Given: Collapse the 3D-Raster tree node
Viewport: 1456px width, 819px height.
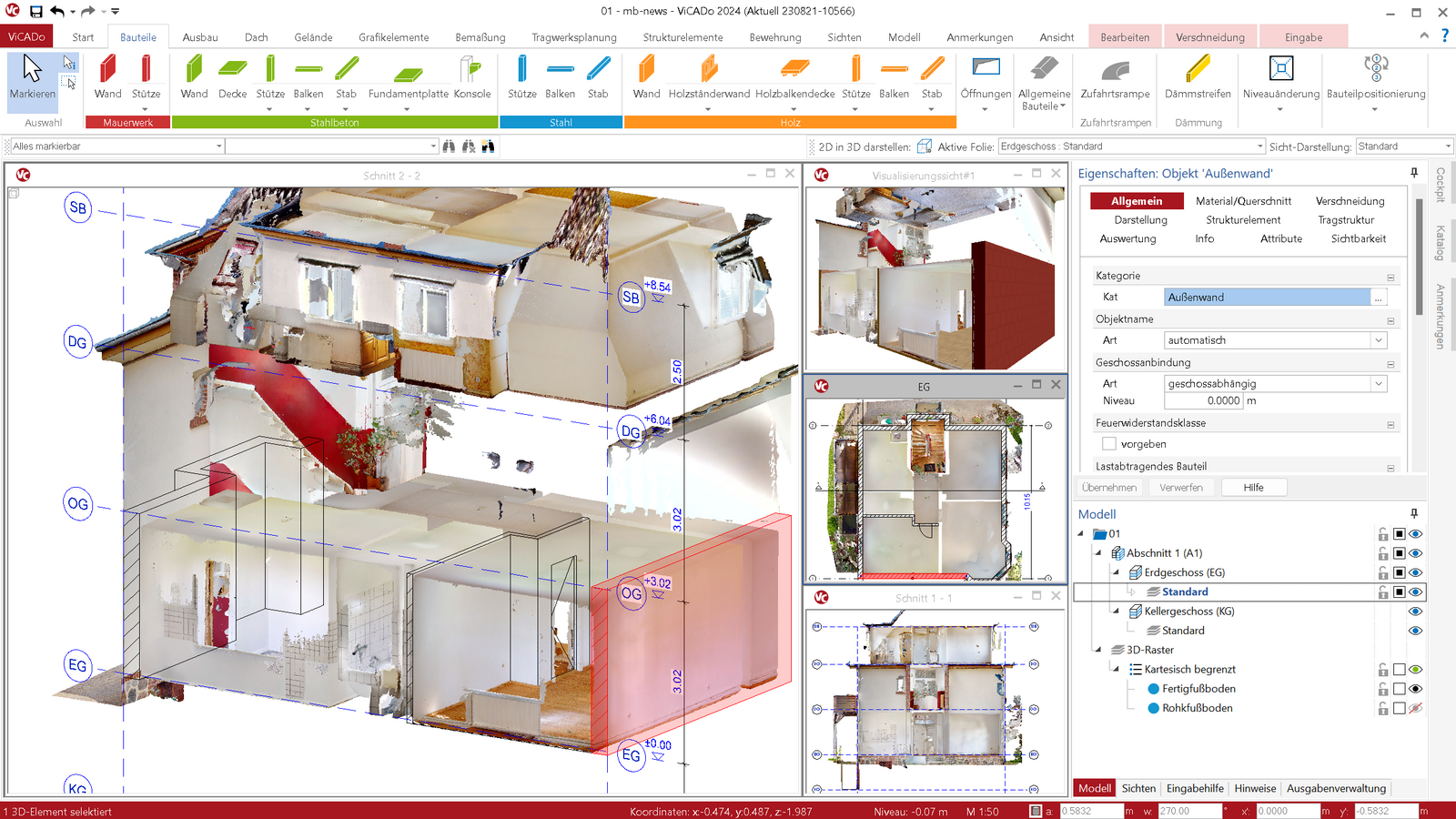Looking at the screenshot, I should [1098, 650].
